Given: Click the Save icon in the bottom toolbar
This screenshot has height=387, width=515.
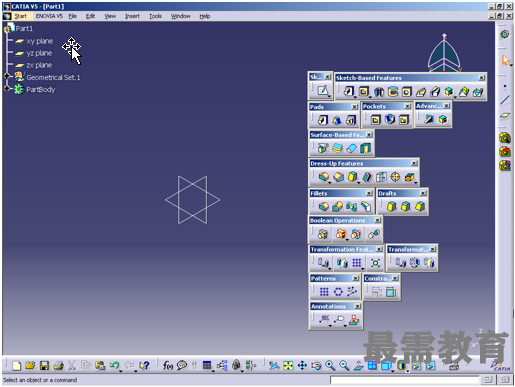Looking at the screenshot, I should click(44, 366).
